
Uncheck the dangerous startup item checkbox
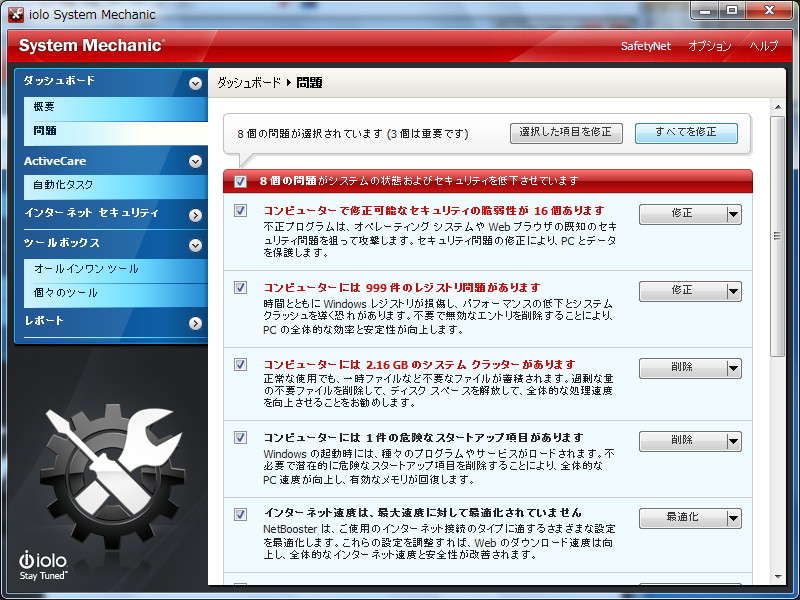tap(240, 437)
